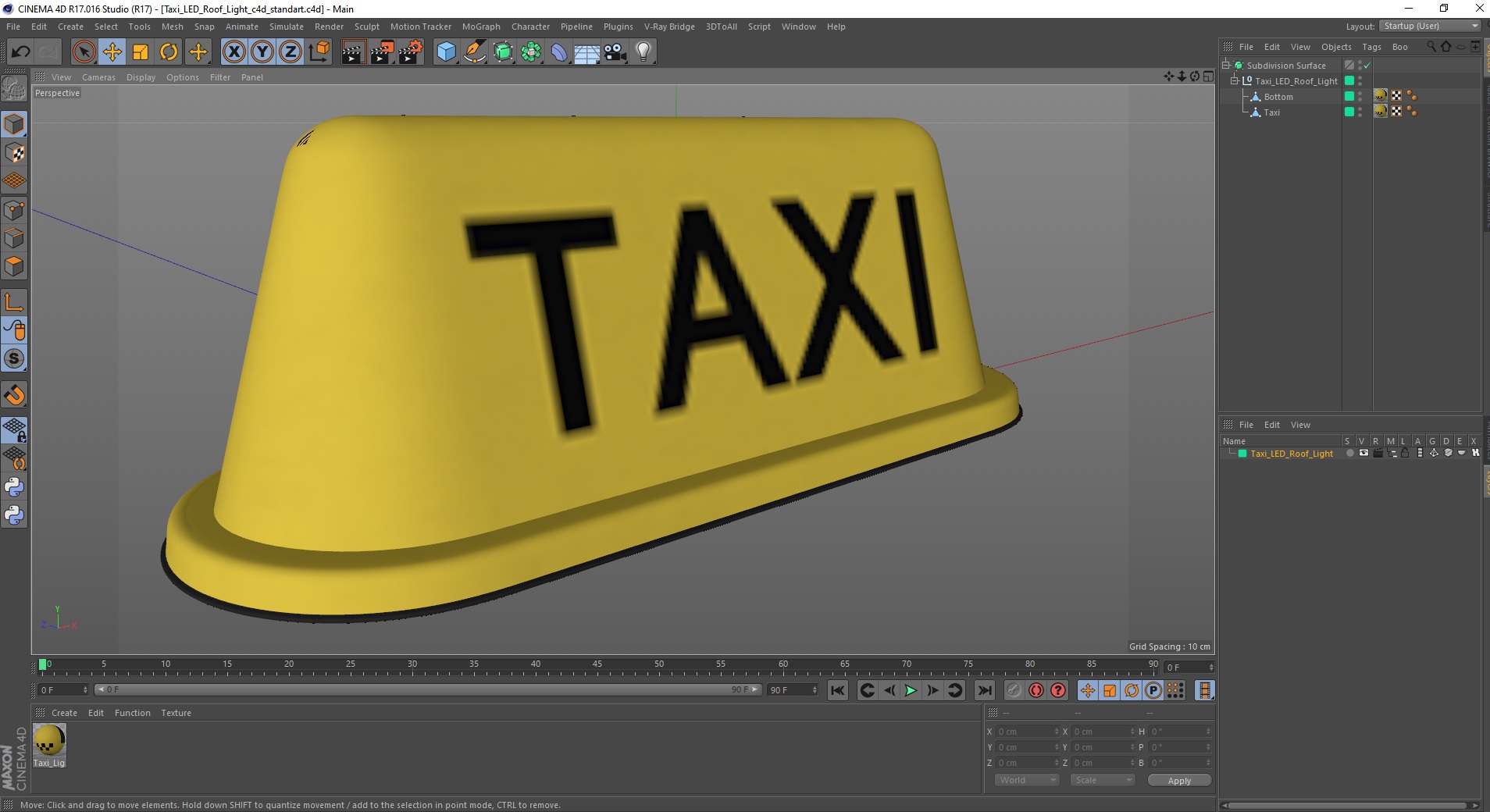Toggle Locked Workplane

coord(14,429)
